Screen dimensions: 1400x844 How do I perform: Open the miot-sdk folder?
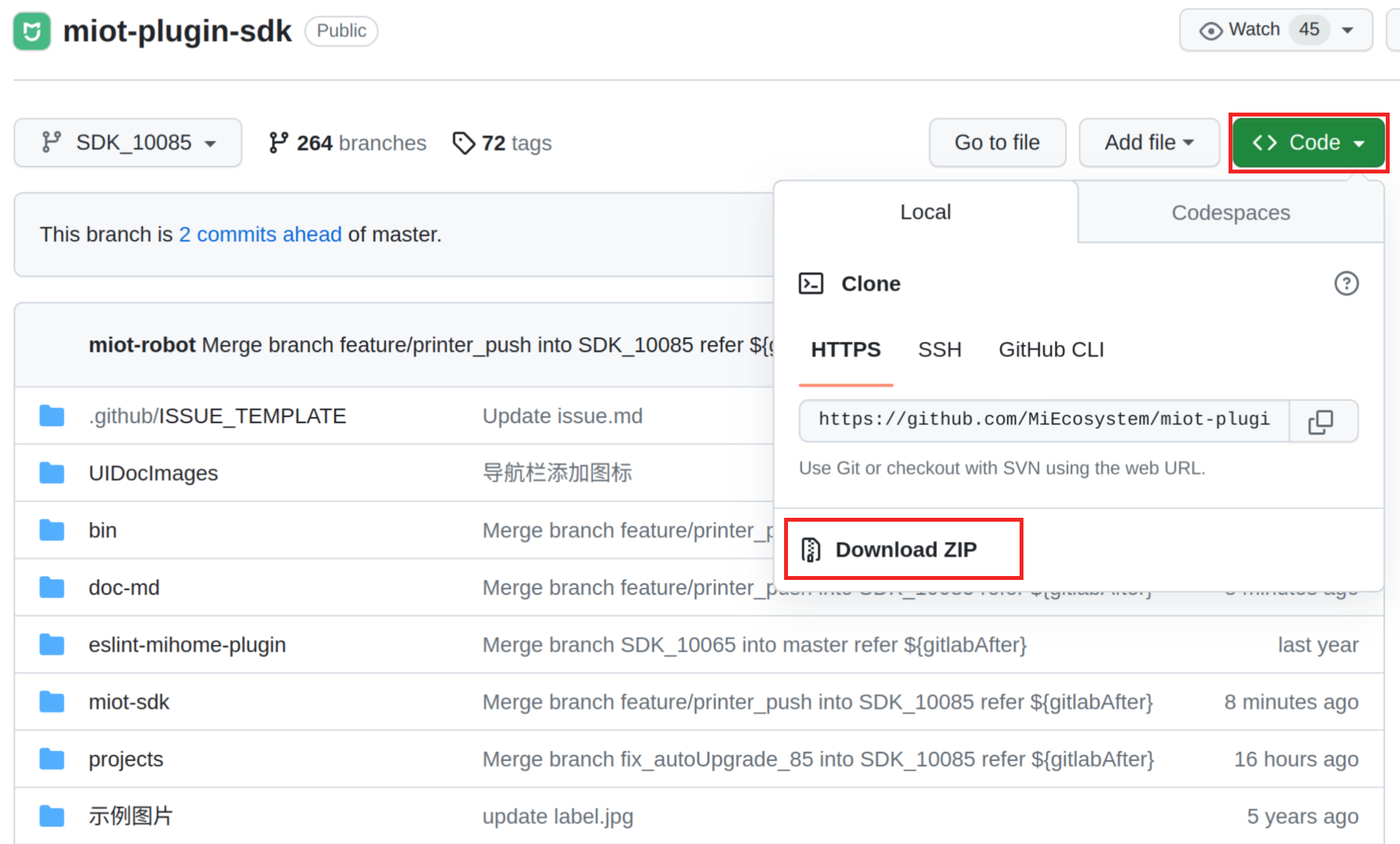click(129, 702)
